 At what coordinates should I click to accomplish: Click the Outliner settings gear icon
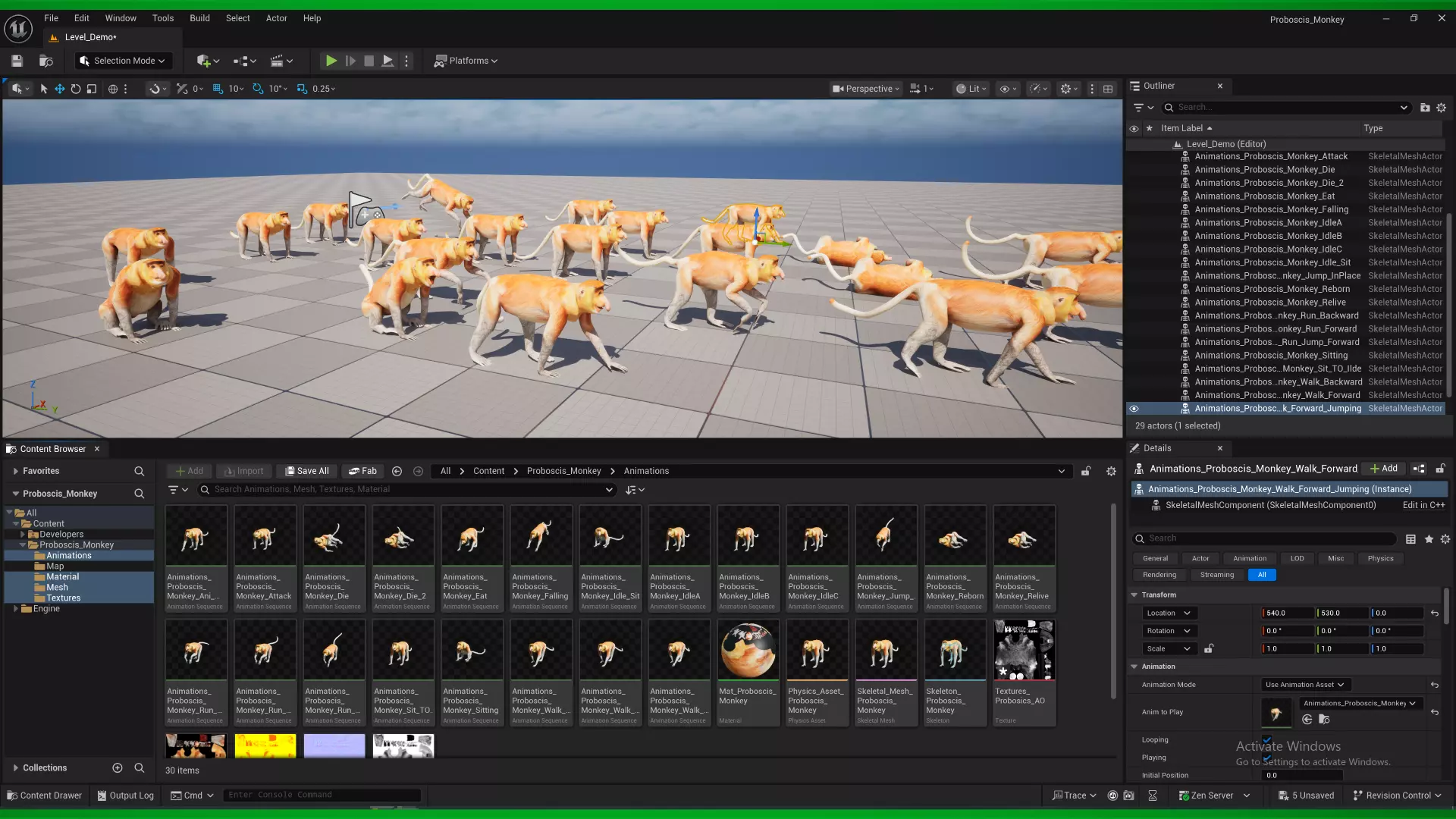[1441, 108]
